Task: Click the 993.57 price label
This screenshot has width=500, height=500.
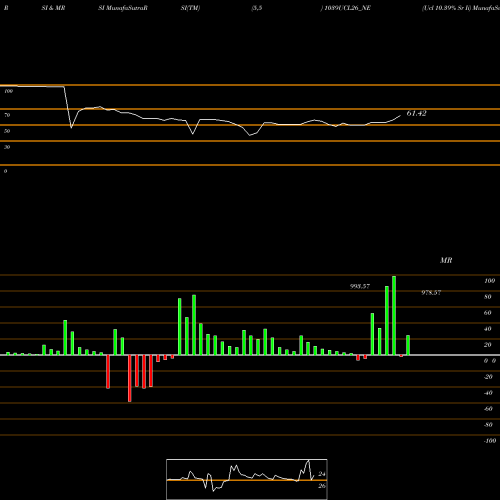Action: point(360,286)
